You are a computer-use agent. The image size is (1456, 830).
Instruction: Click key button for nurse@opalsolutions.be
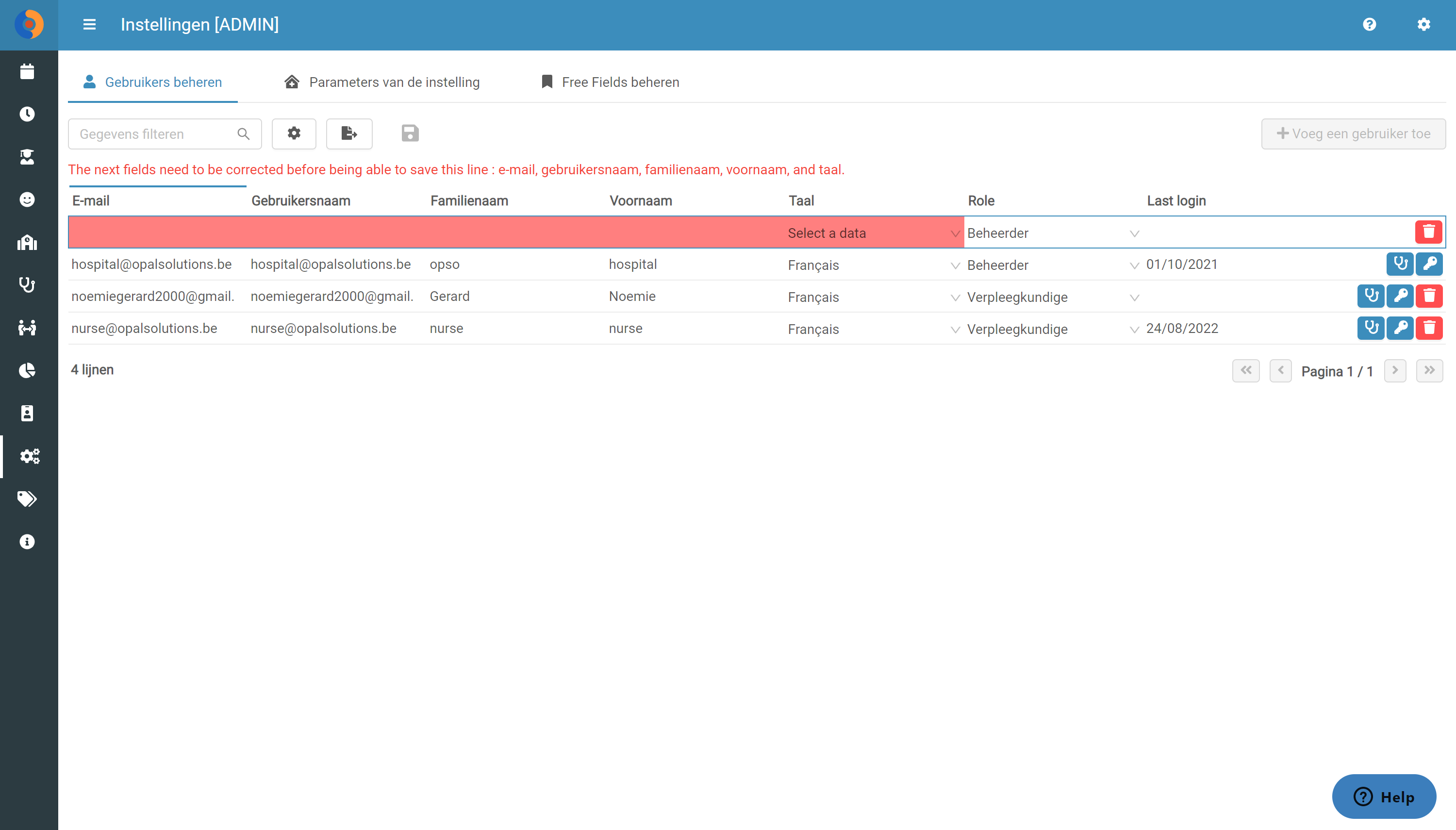pos(1400,328)
